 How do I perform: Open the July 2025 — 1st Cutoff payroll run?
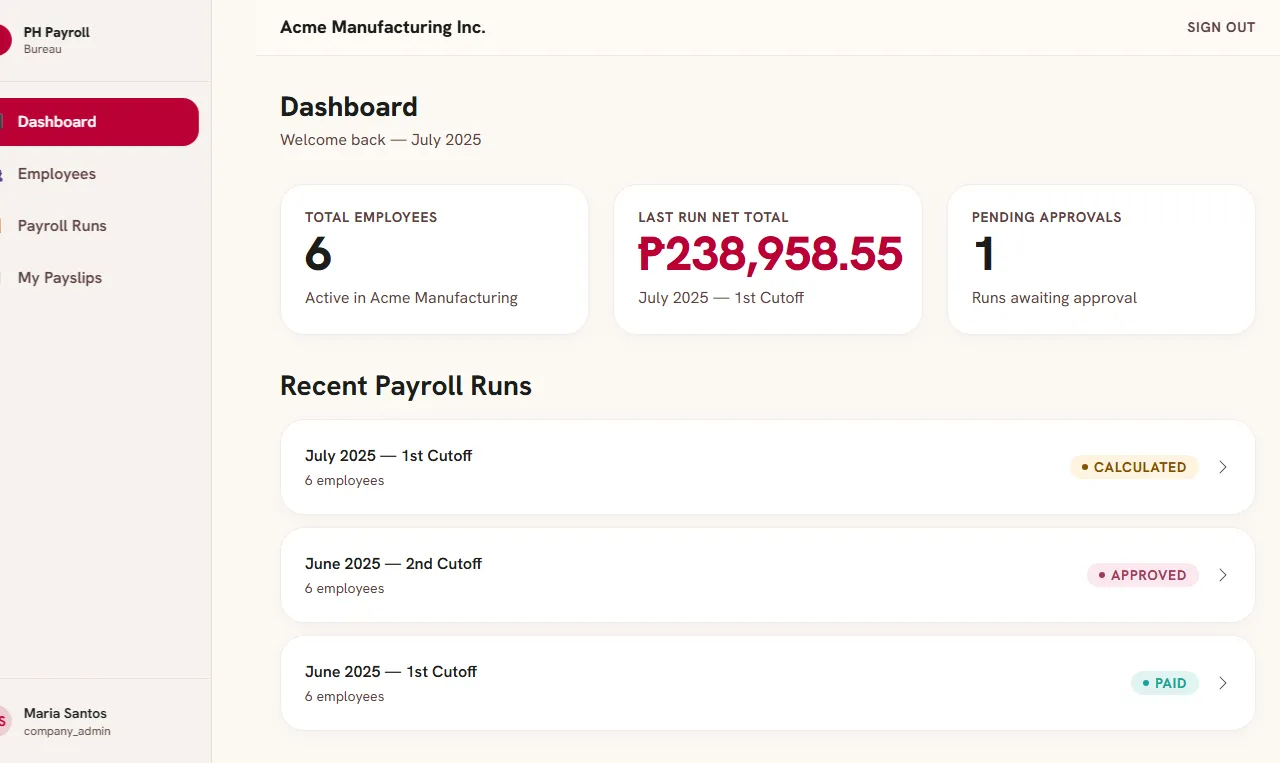(x=767, y=467)
